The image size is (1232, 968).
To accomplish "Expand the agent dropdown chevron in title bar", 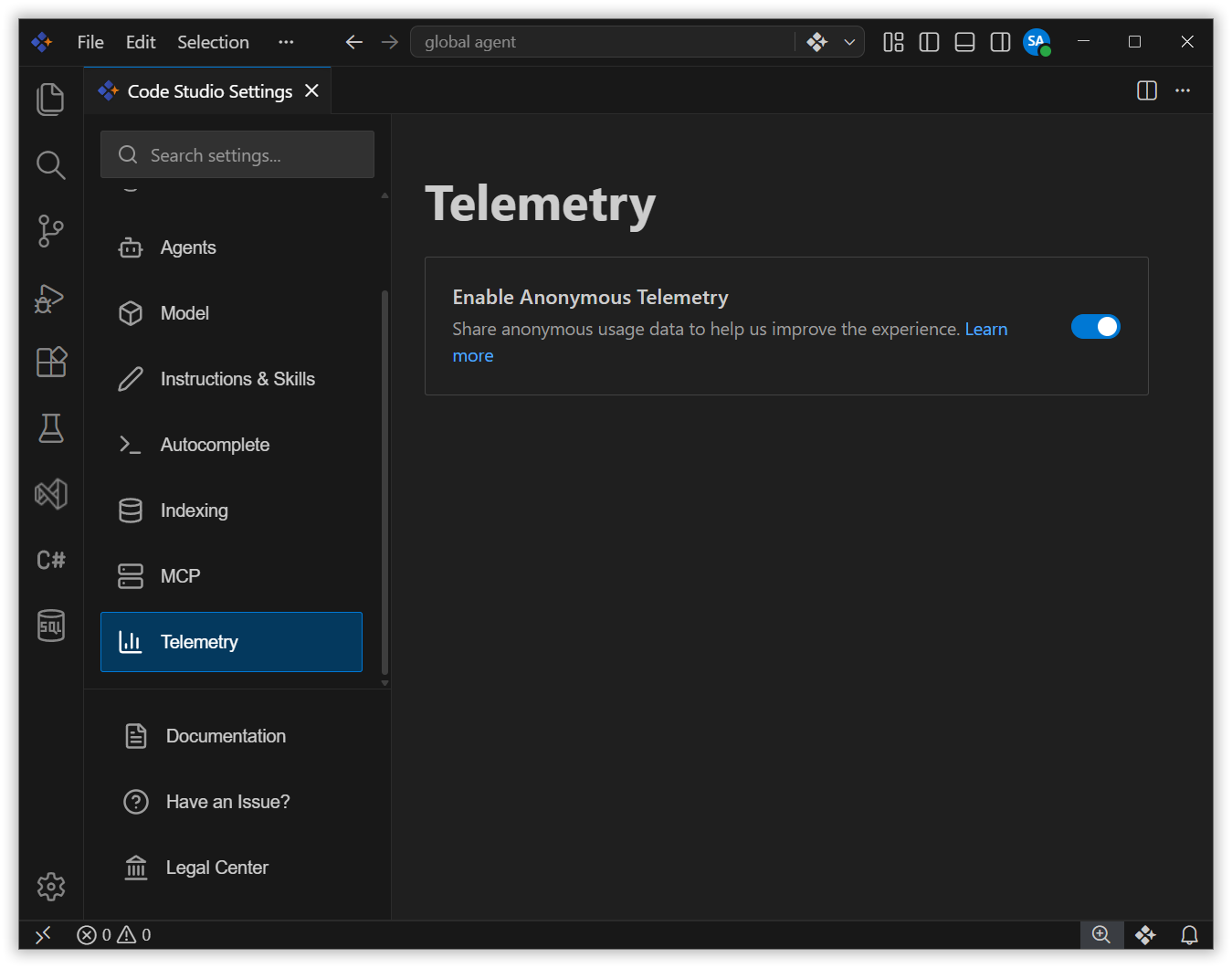I will (849, 42).
